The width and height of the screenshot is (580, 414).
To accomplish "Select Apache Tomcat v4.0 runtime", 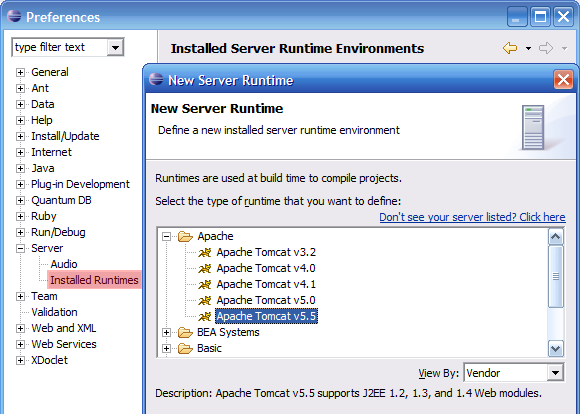I will [266, 268].
